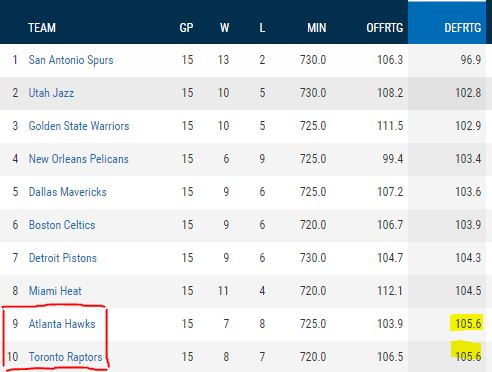This screenshot has height=372, width=492.
Task: Sort table by DEFRTG column header
Action: coord(463,28)
